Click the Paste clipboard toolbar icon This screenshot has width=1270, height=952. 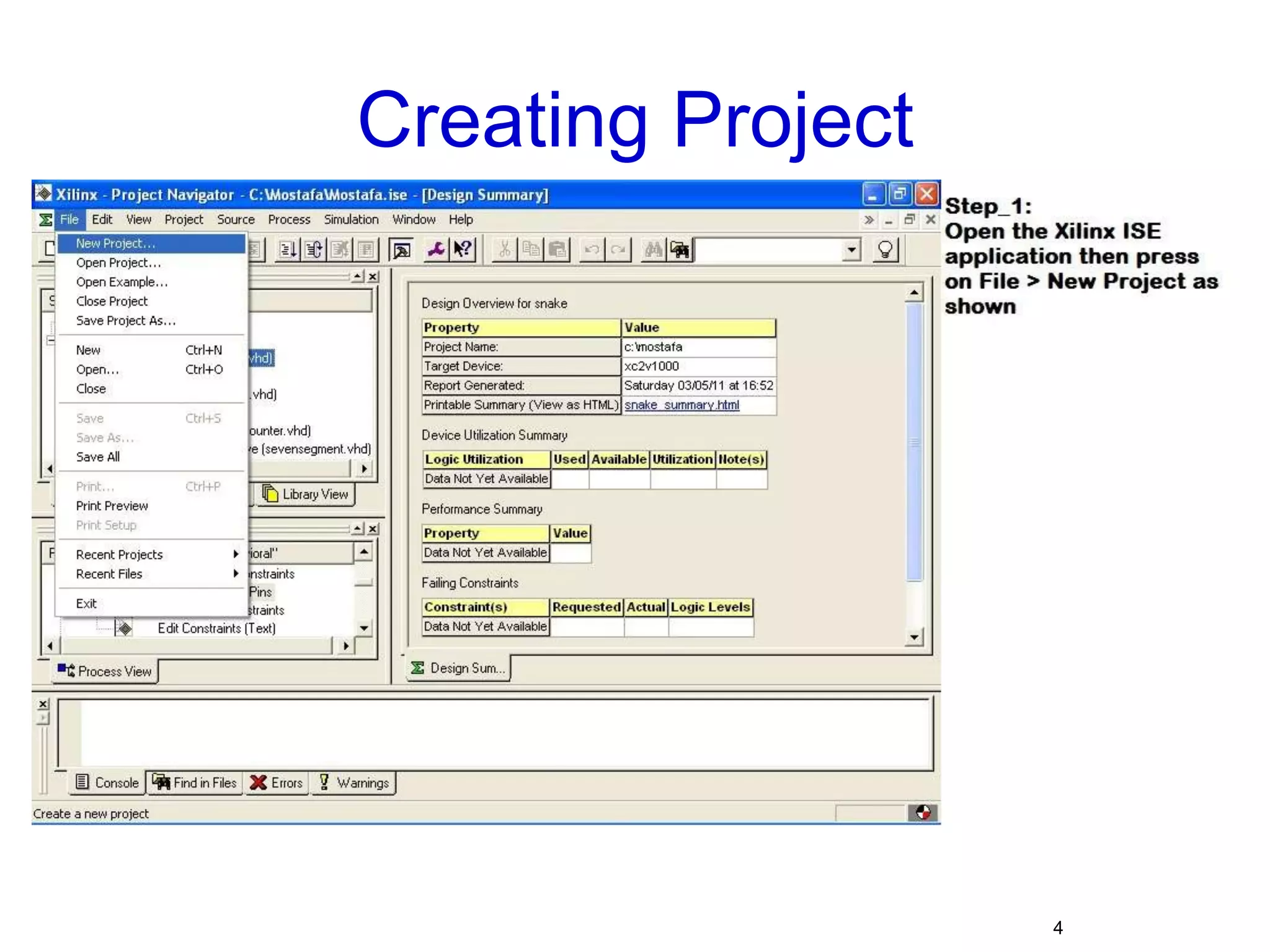point(557,250)
